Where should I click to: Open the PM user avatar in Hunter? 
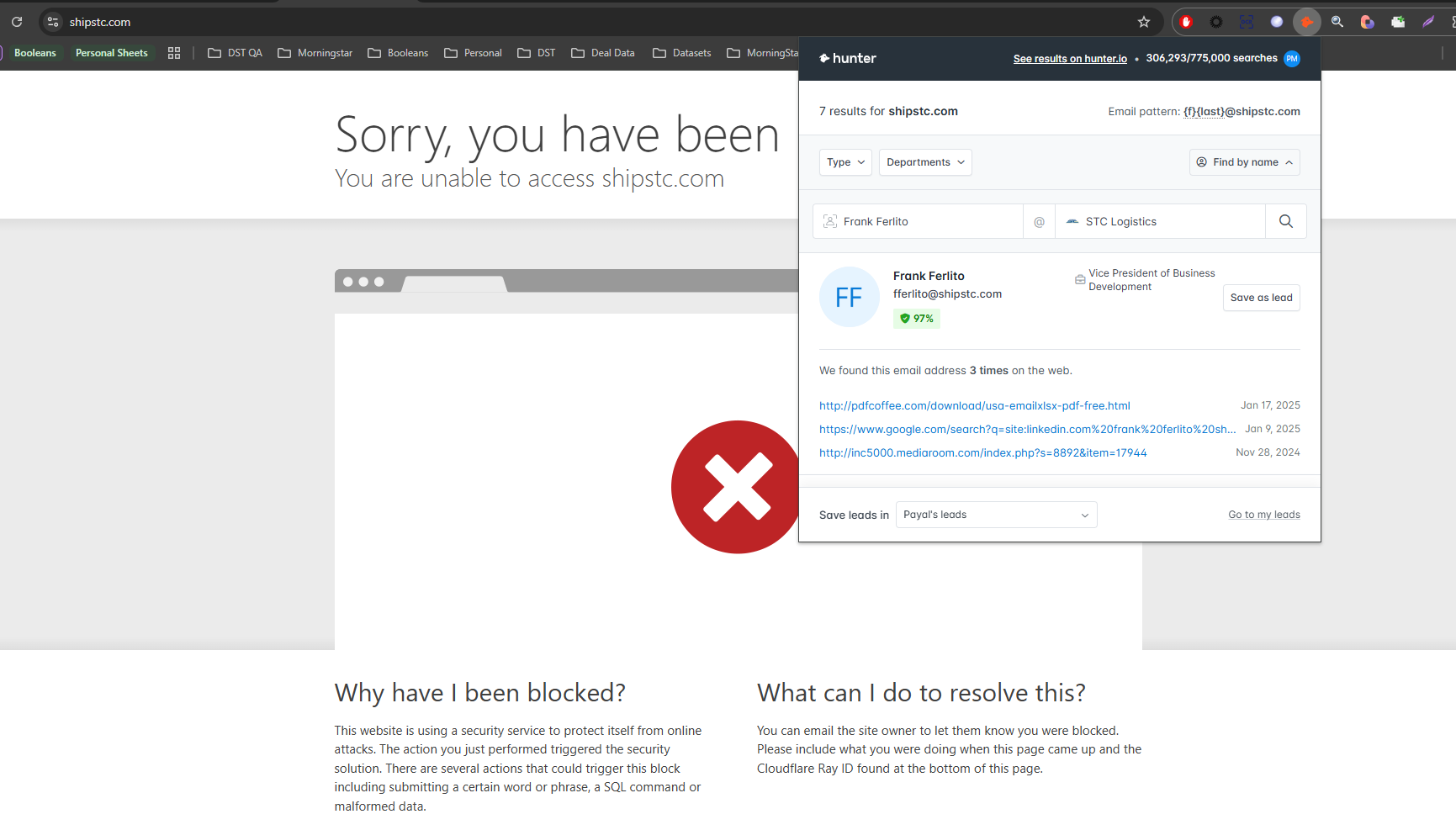[1292, 58]
